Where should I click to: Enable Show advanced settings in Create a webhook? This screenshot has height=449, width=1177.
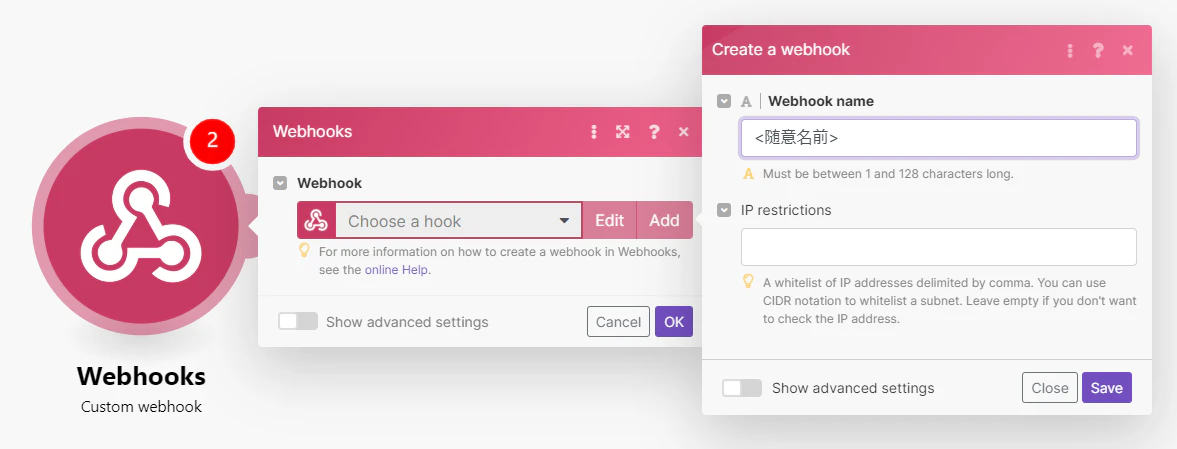click(x=742, y=388)
